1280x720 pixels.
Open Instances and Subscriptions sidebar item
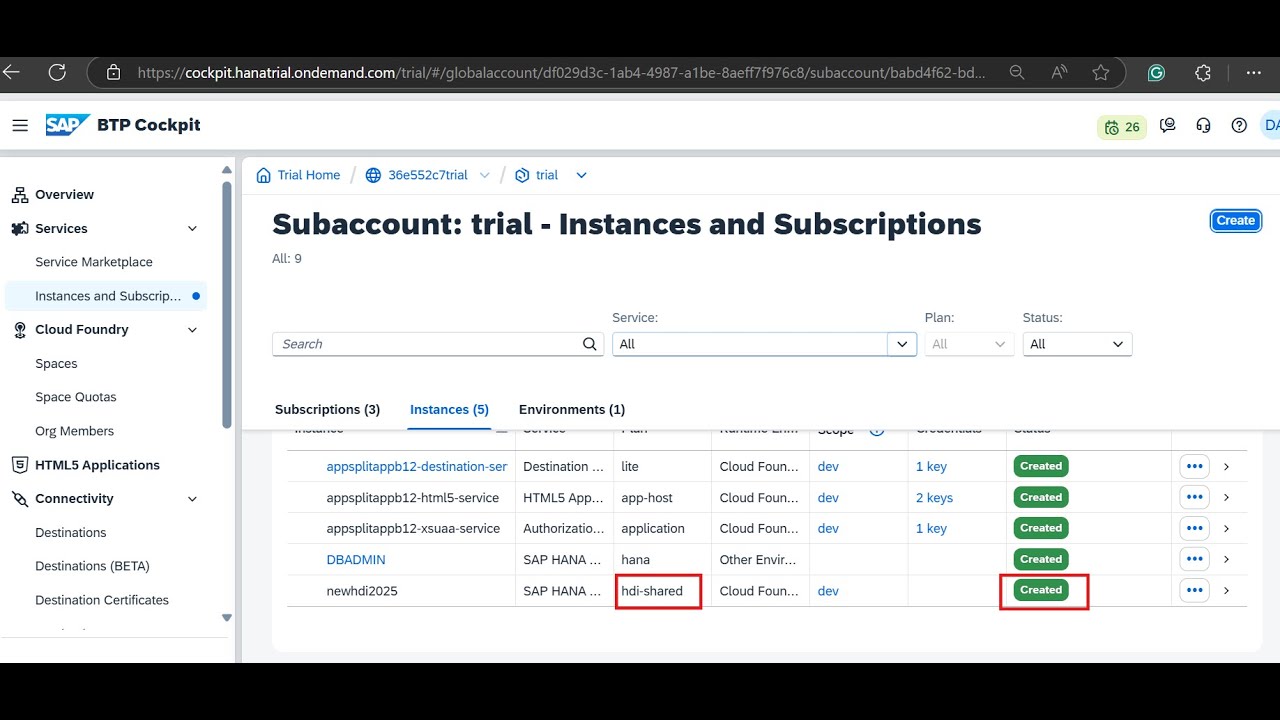click(106, 296)
